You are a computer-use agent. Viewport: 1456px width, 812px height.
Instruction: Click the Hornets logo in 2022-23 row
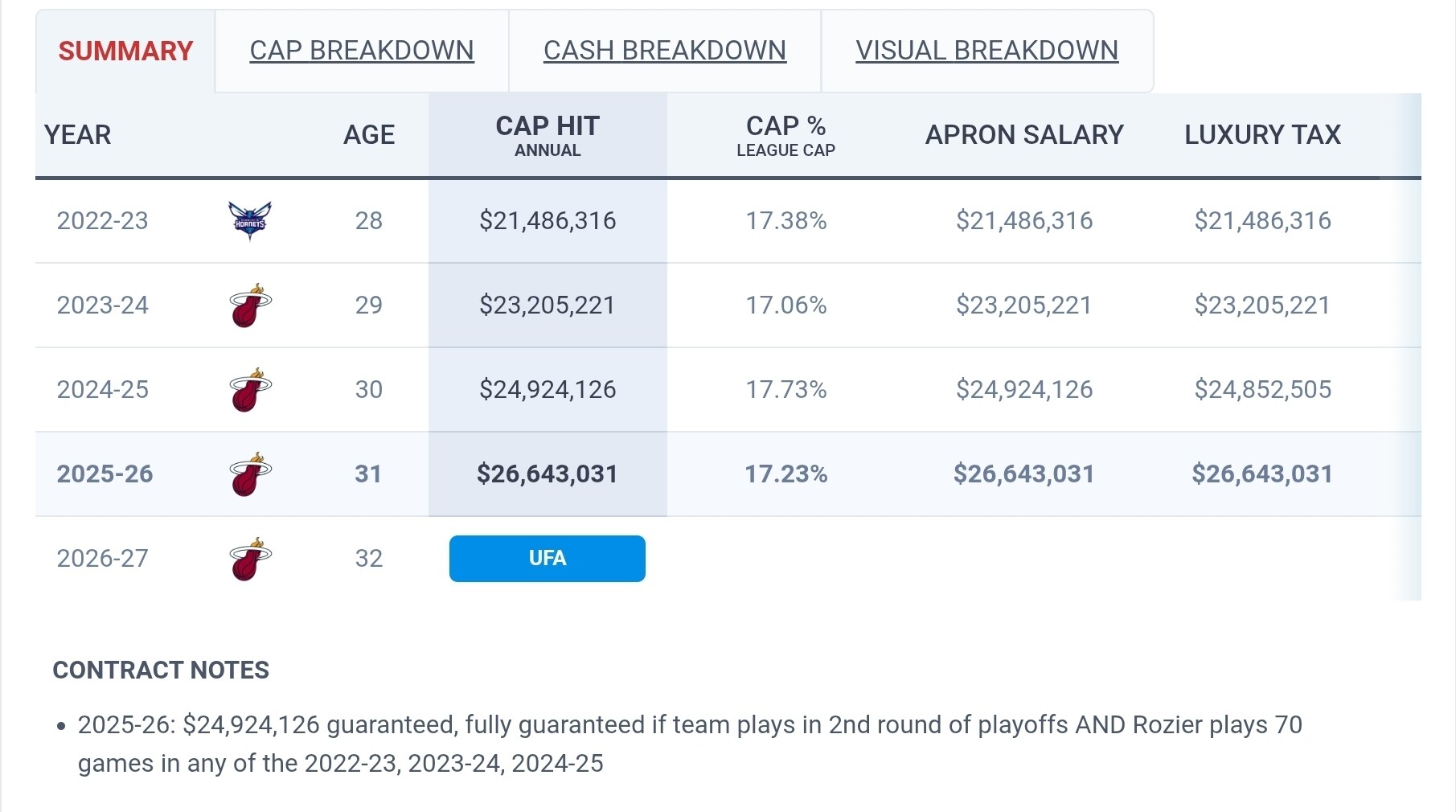[250, 220]
